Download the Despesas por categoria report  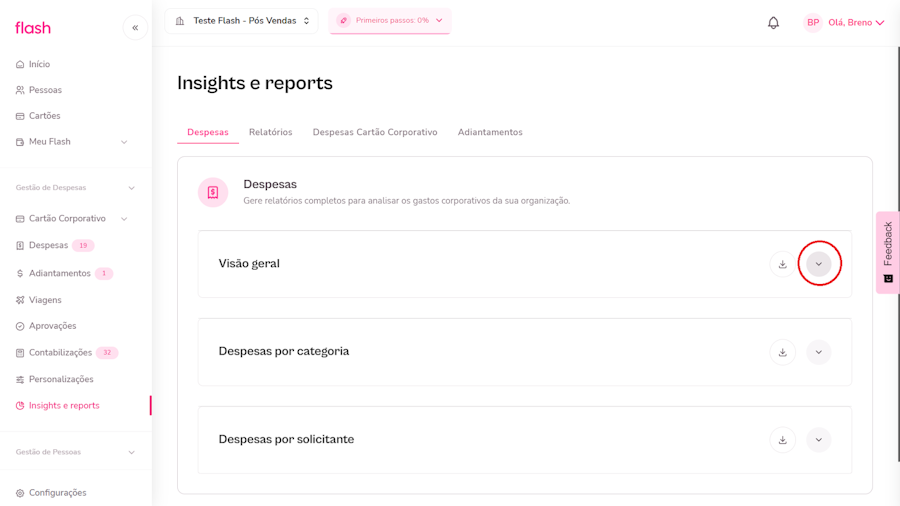(782, 352)
